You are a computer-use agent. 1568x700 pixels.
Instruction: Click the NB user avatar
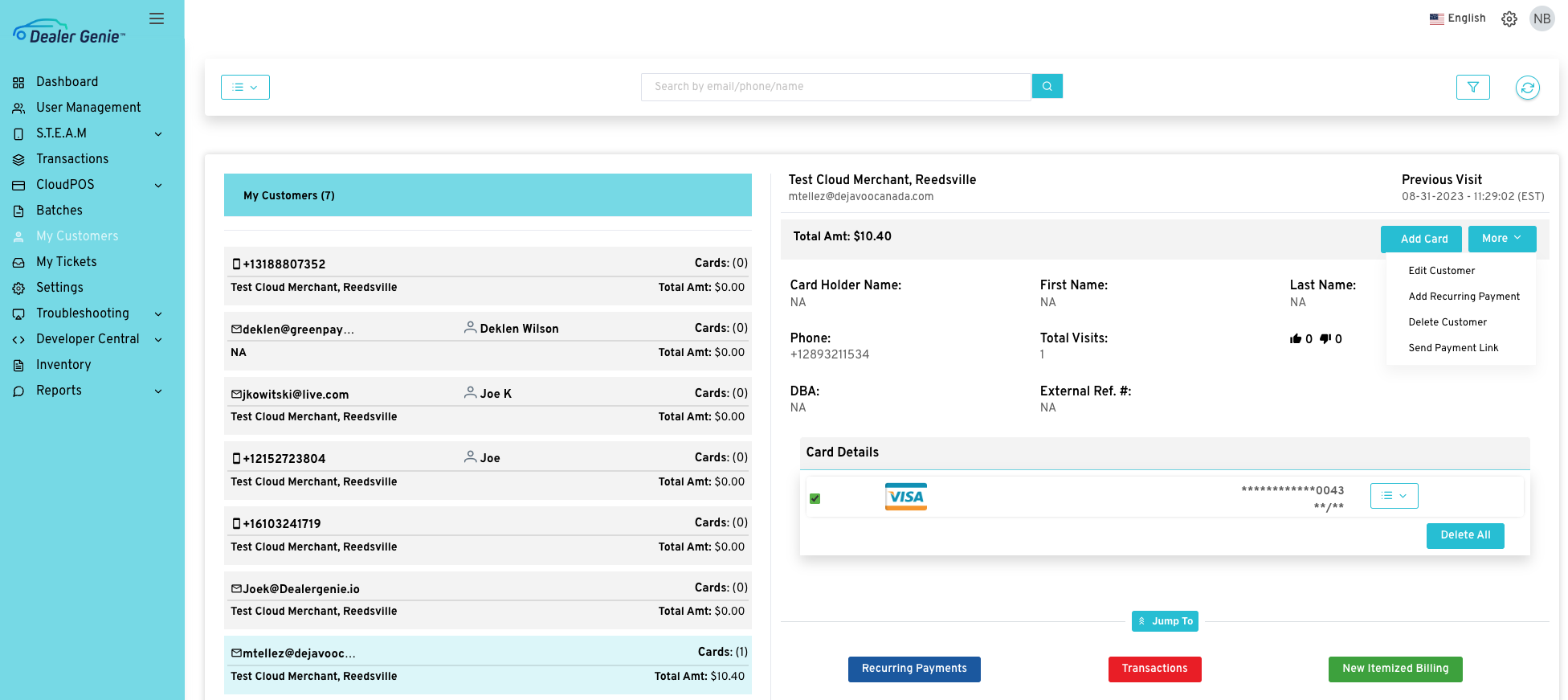tap(1541, 19)
